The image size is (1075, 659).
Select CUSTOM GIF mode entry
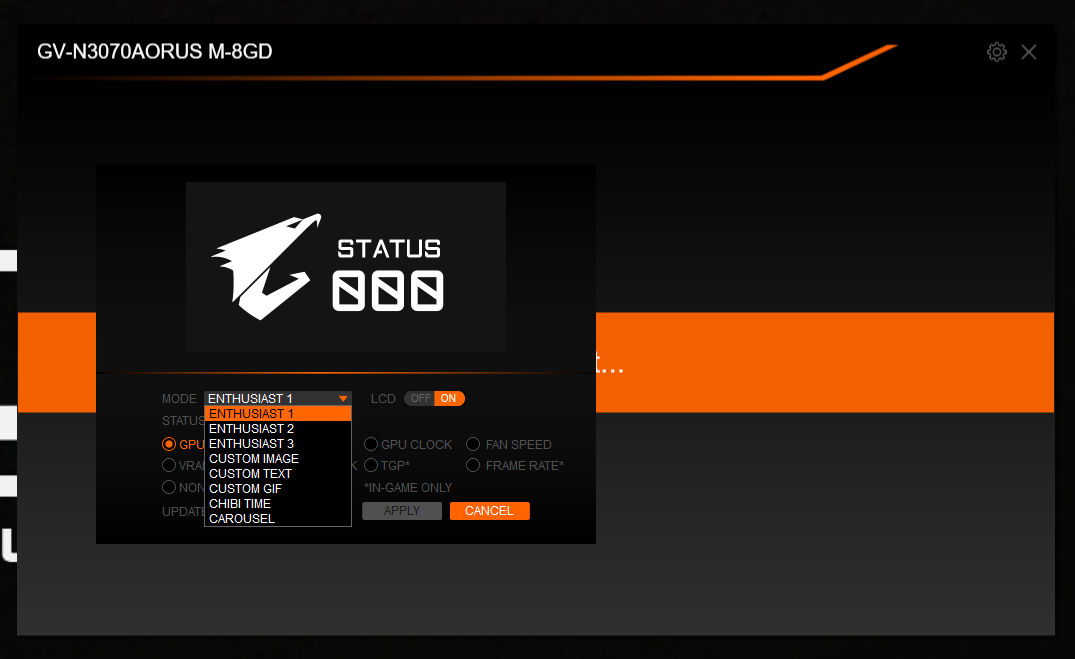click(278, 489)
